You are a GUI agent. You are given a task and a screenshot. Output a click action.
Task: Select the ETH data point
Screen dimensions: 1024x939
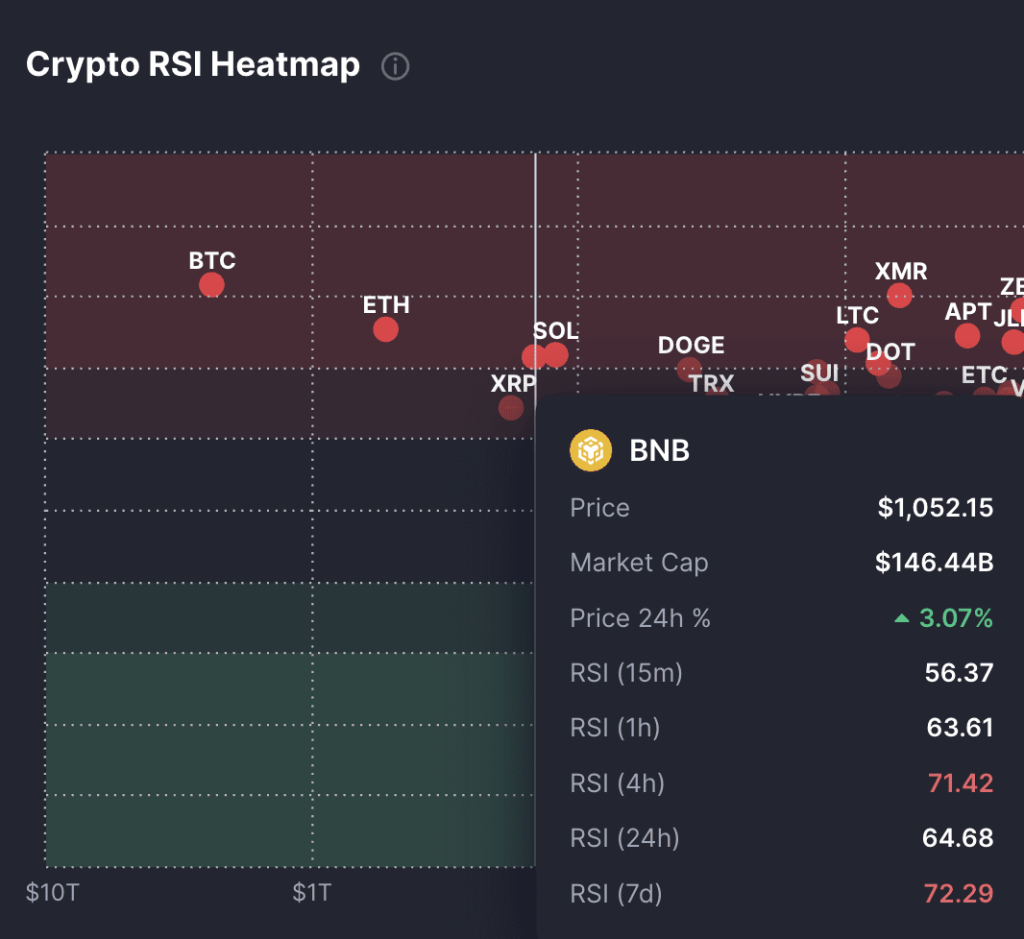[385, 329]
